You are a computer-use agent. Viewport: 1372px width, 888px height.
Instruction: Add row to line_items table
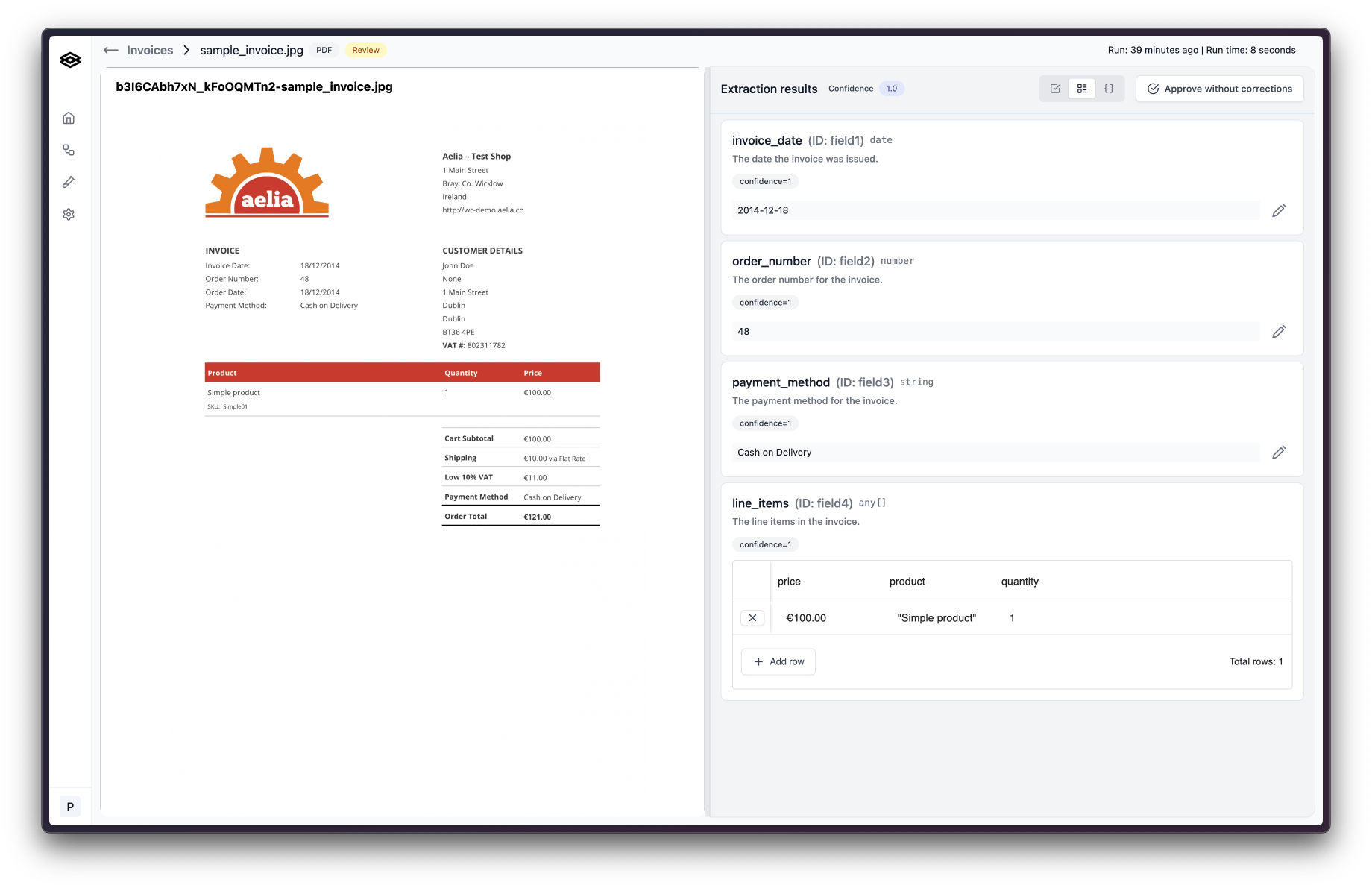click(778, 661)
